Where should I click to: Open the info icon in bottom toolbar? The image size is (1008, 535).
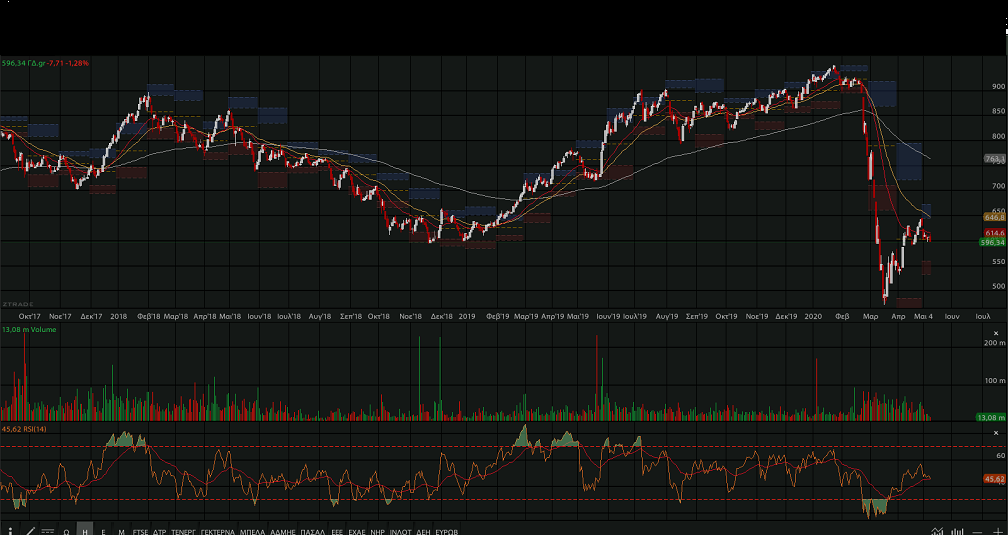pyautogui.click(x=10, y=530)
